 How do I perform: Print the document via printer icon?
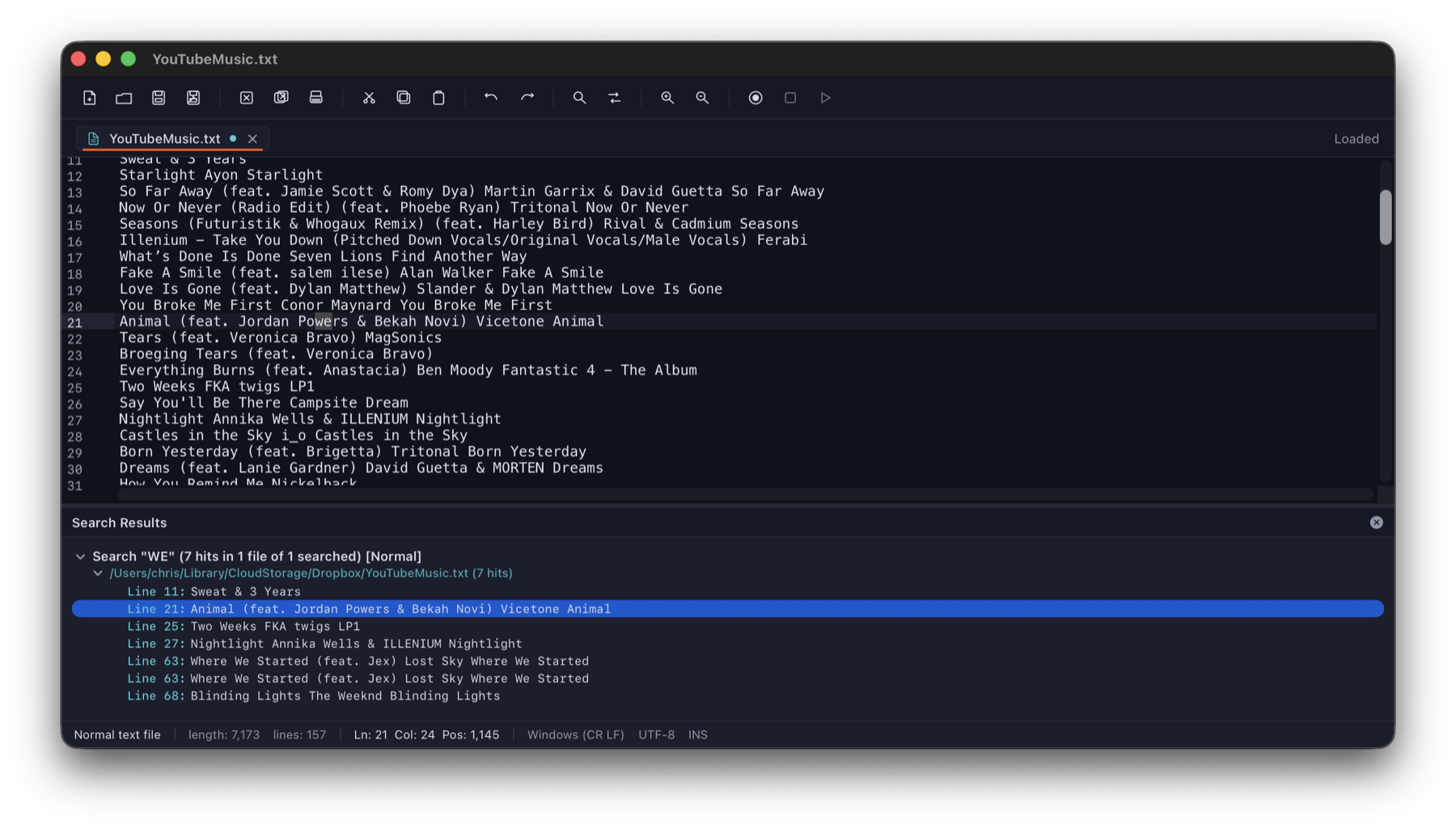[x=316, y=98]
